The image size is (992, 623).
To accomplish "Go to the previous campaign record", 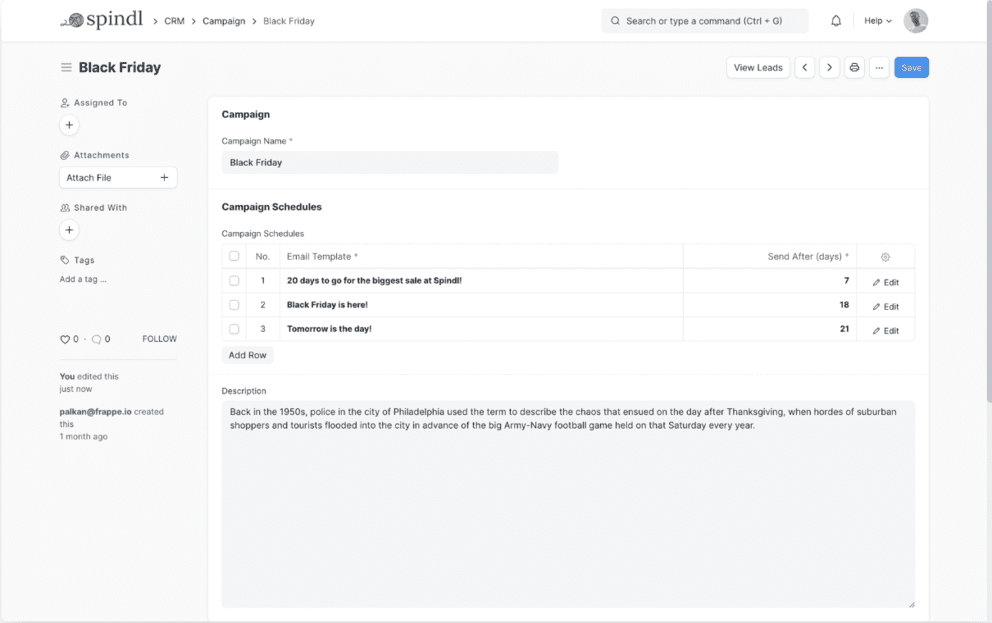I will (805, 68).
